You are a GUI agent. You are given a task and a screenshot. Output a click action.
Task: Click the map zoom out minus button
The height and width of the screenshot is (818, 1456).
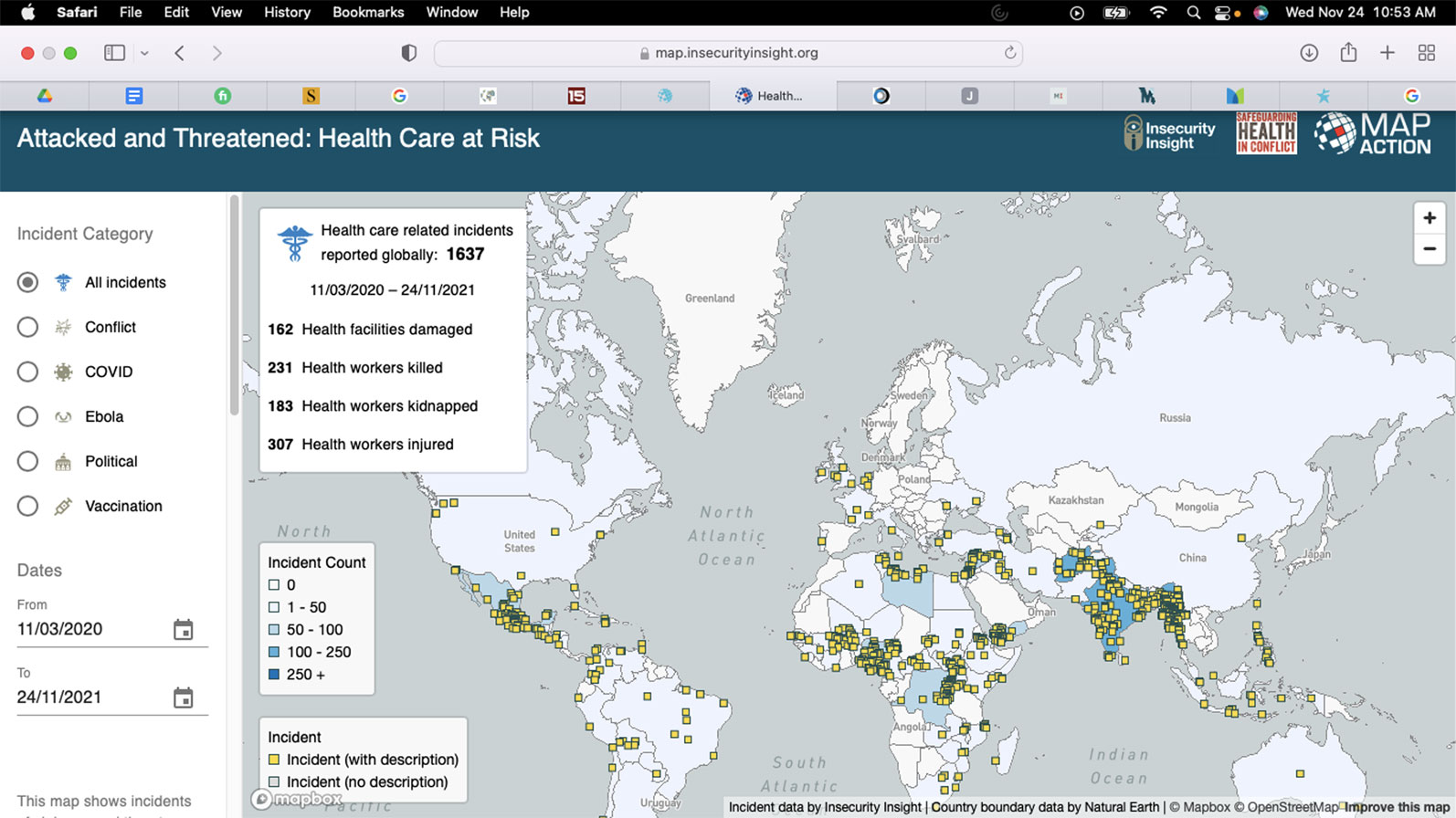tap(1429, 249)
